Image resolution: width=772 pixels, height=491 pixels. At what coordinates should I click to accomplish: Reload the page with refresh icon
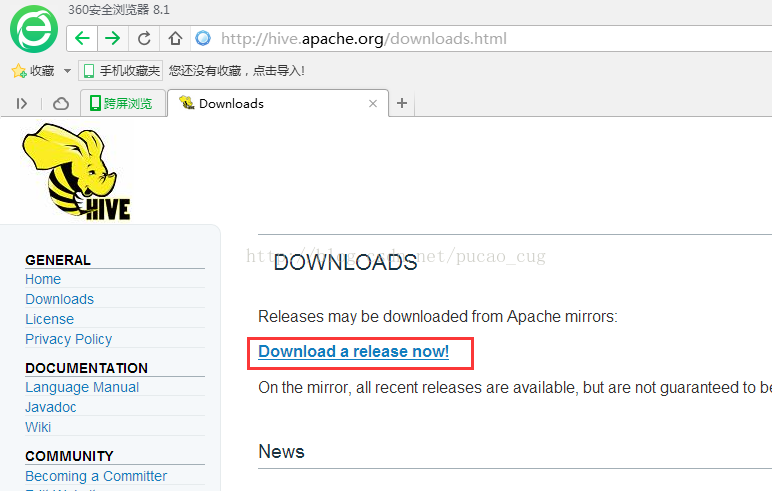144,39
